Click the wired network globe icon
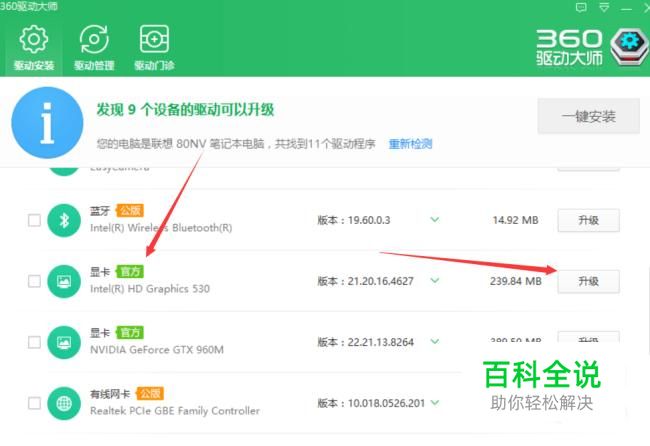 [x=64, y=403]
